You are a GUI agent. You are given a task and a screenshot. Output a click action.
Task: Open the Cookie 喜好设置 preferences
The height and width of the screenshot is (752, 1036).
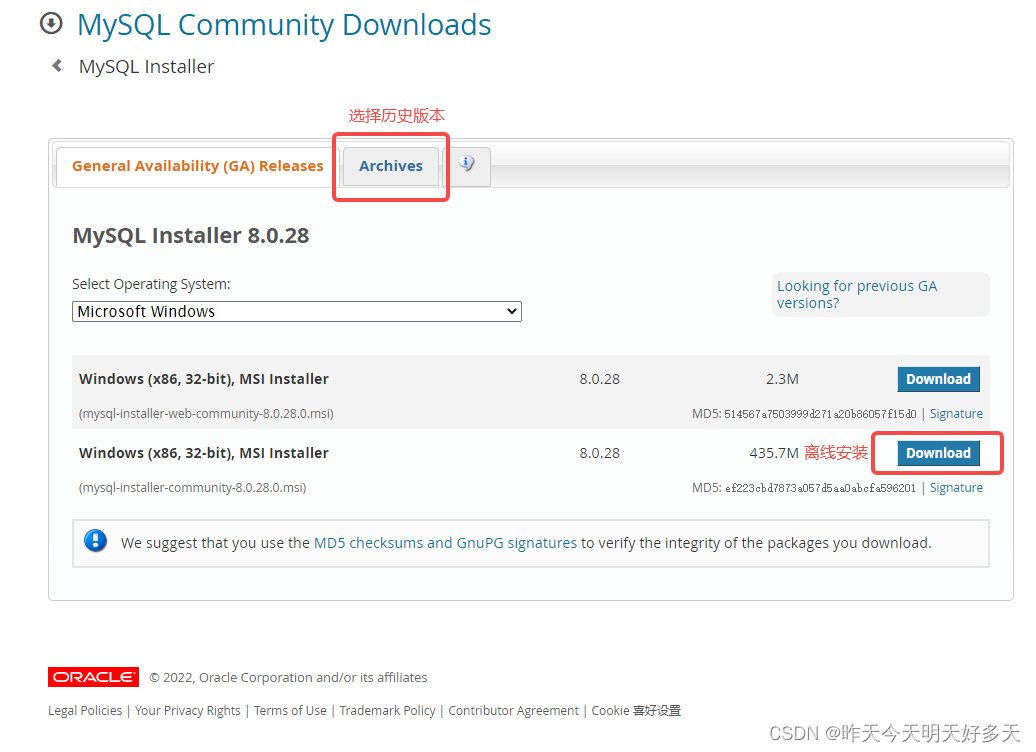pyautogui.click(x=635, y=710)
